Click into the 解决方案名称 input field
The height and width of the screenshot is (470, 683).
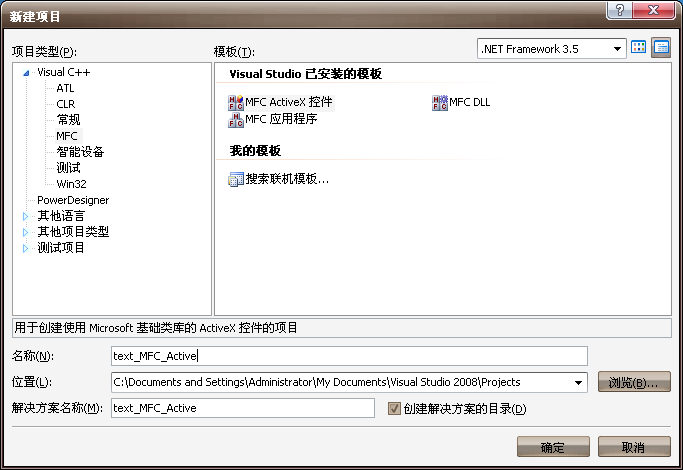click(x=243, y=408)
